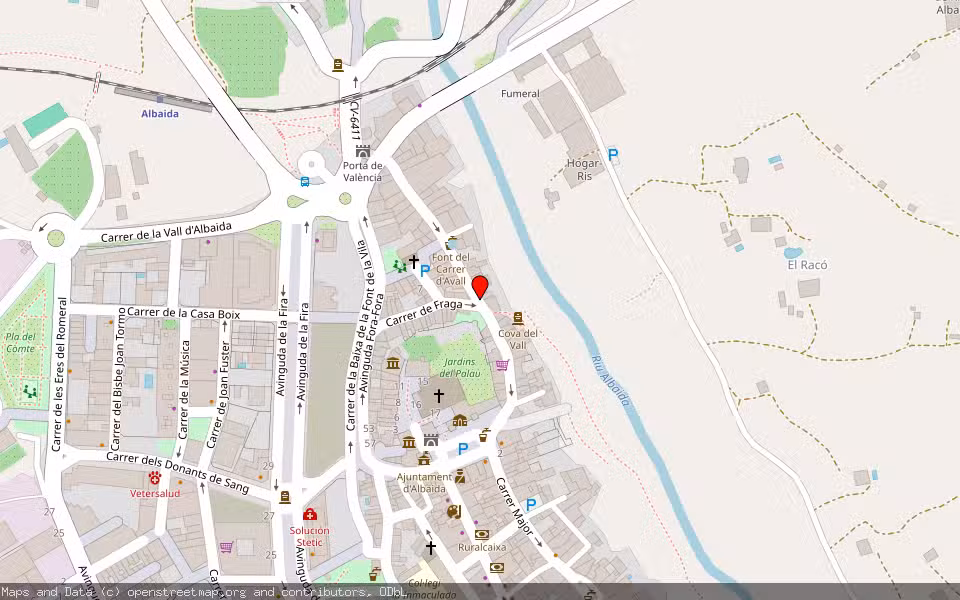The width and height of the screenshot is (960, 600).
Task: Select the Vetersalud veterinary icon
Action: tap(154, 478)
